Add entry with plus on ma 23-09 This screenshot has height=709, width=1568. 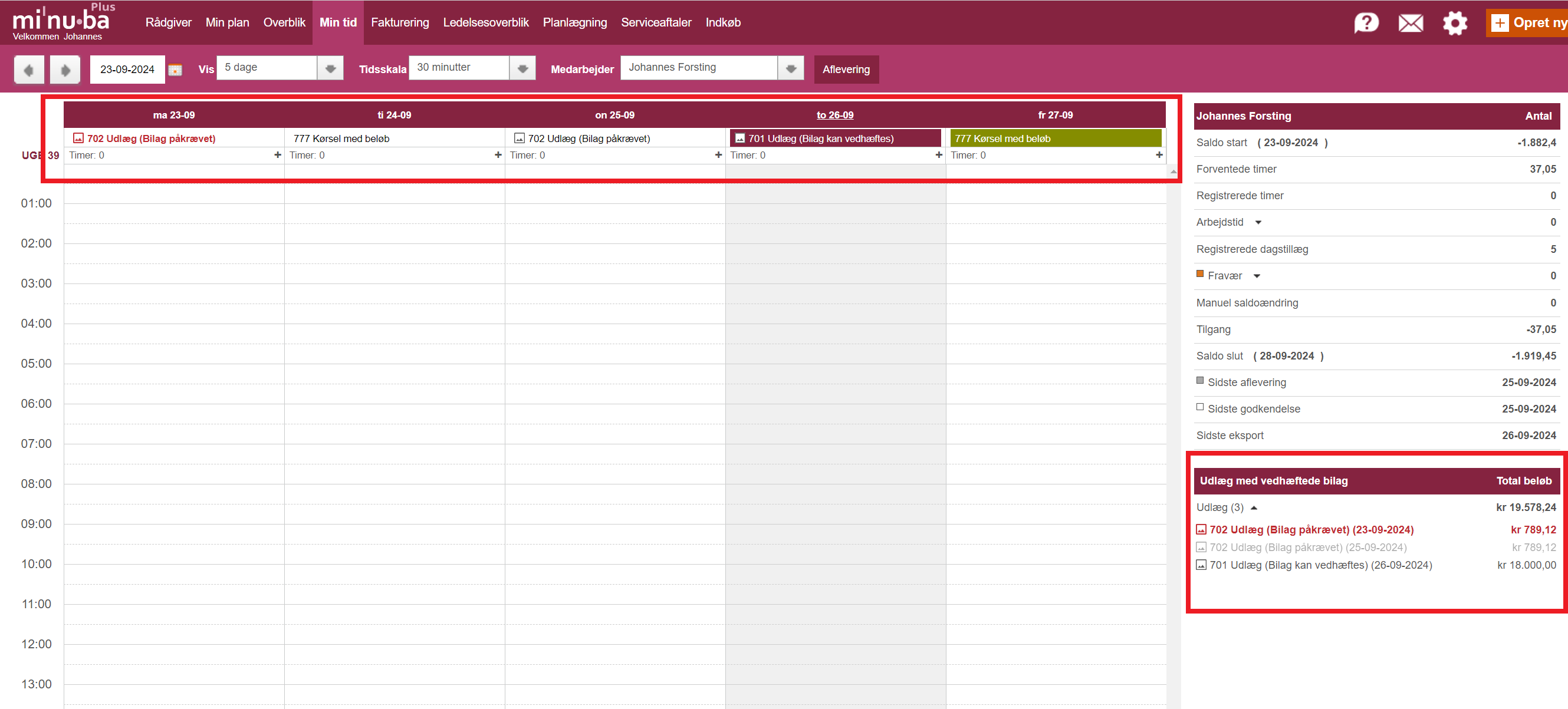pos(278,155)
